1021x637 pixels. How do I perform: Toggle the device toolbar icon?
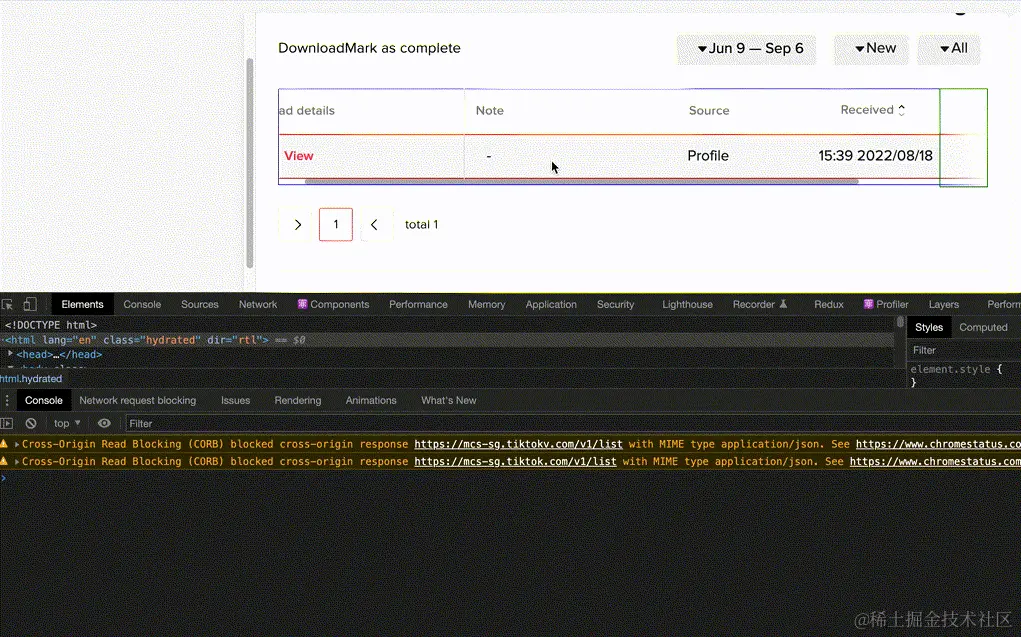coord(30,304)
